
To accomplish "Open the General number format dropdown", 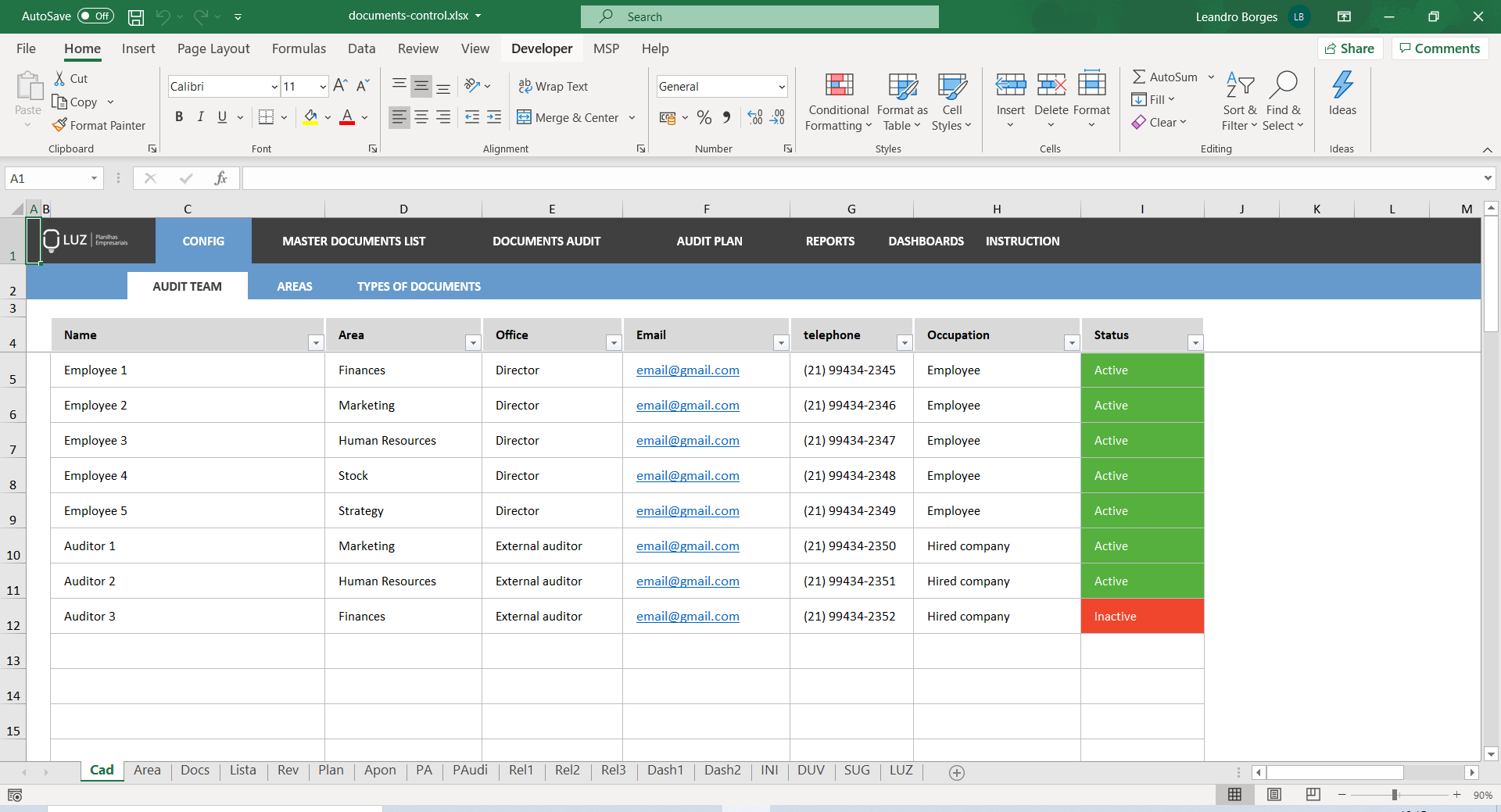I will 781,86.
